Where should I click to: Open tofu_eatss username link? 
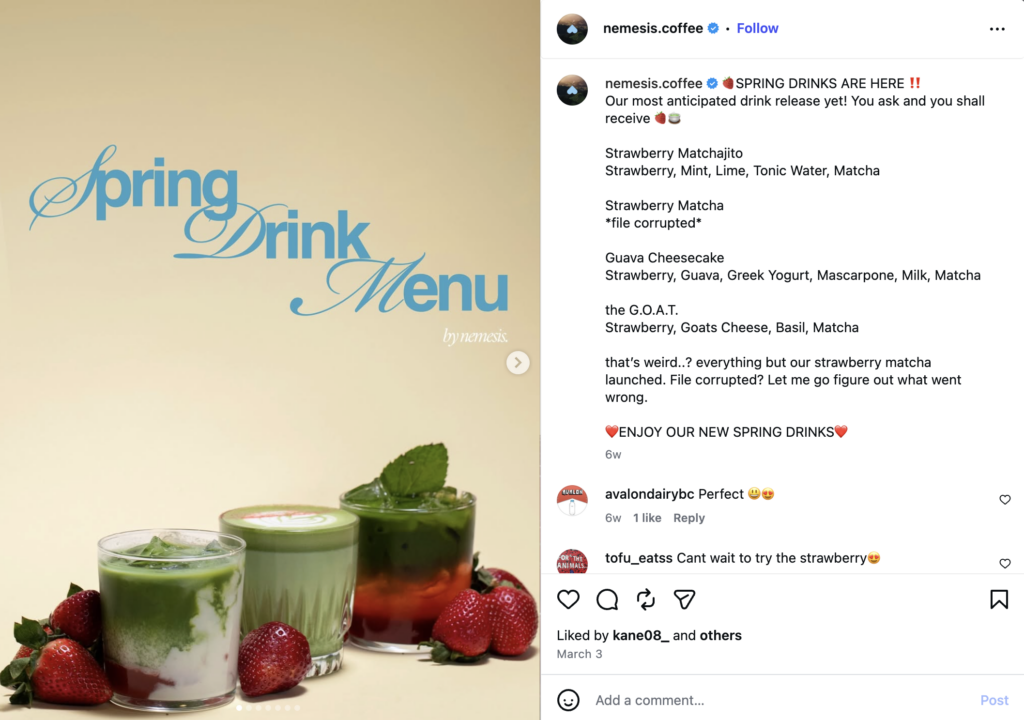click(x=638, y=557)
